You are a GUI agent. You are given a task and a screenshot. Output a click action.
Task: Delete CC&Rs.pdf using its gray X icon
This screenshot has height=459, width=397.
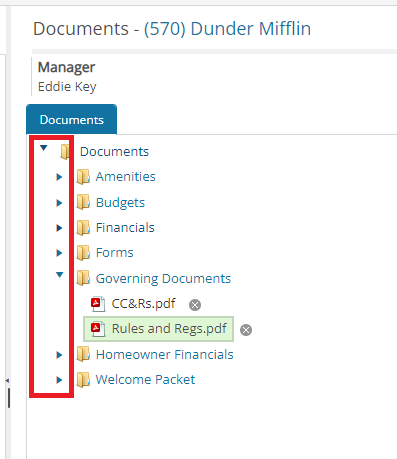pyautogui.click(x=195, y=305)
